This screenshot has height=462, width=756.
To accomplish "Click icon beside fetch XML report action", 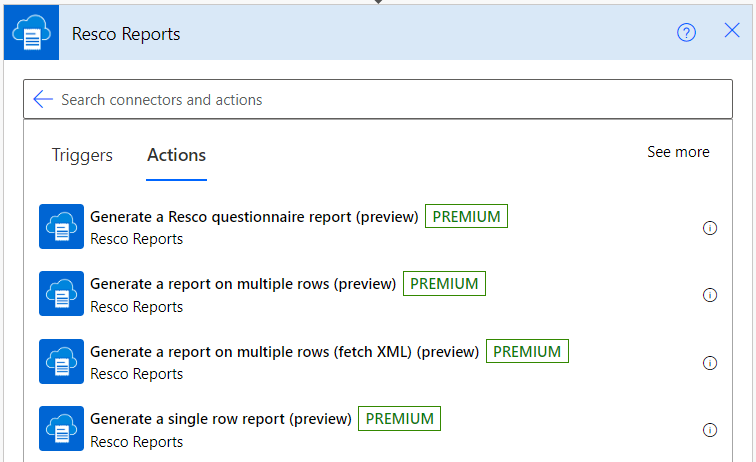I will pos(61,361).
